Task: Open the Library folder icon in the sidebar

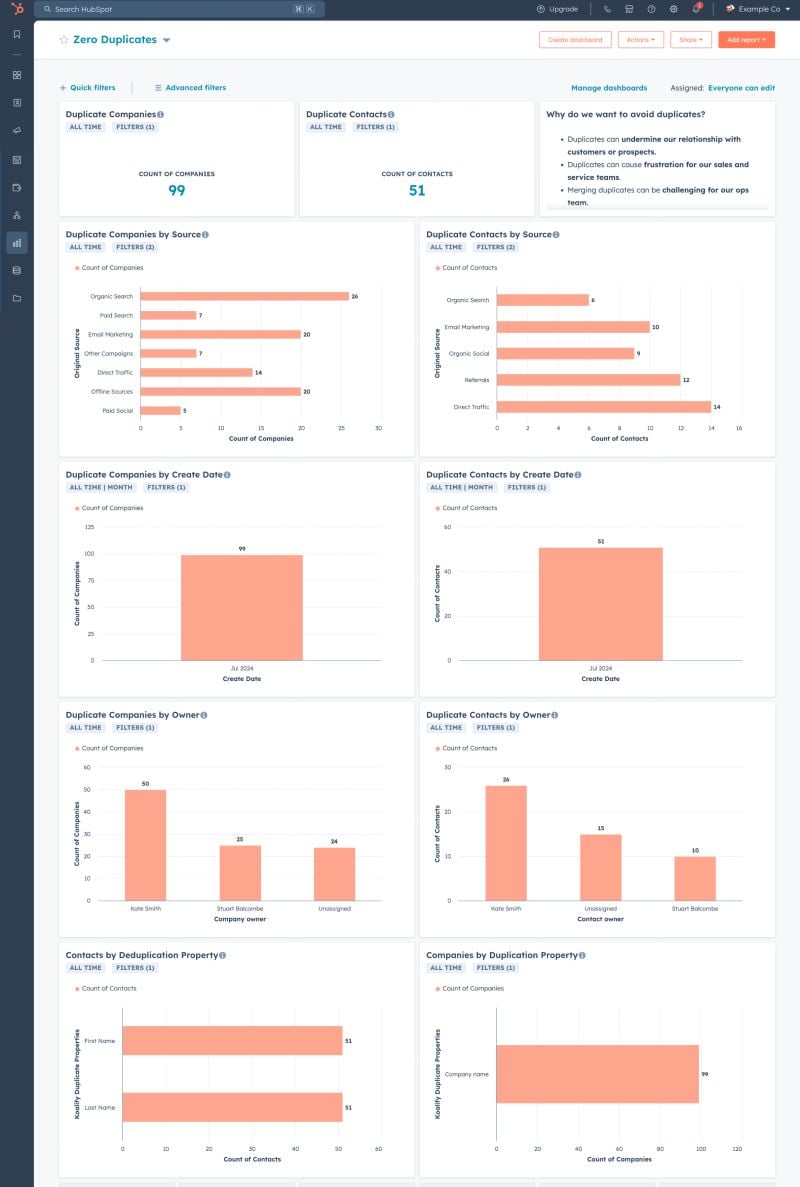Action: pyautogui.click(x=15, y=298)
